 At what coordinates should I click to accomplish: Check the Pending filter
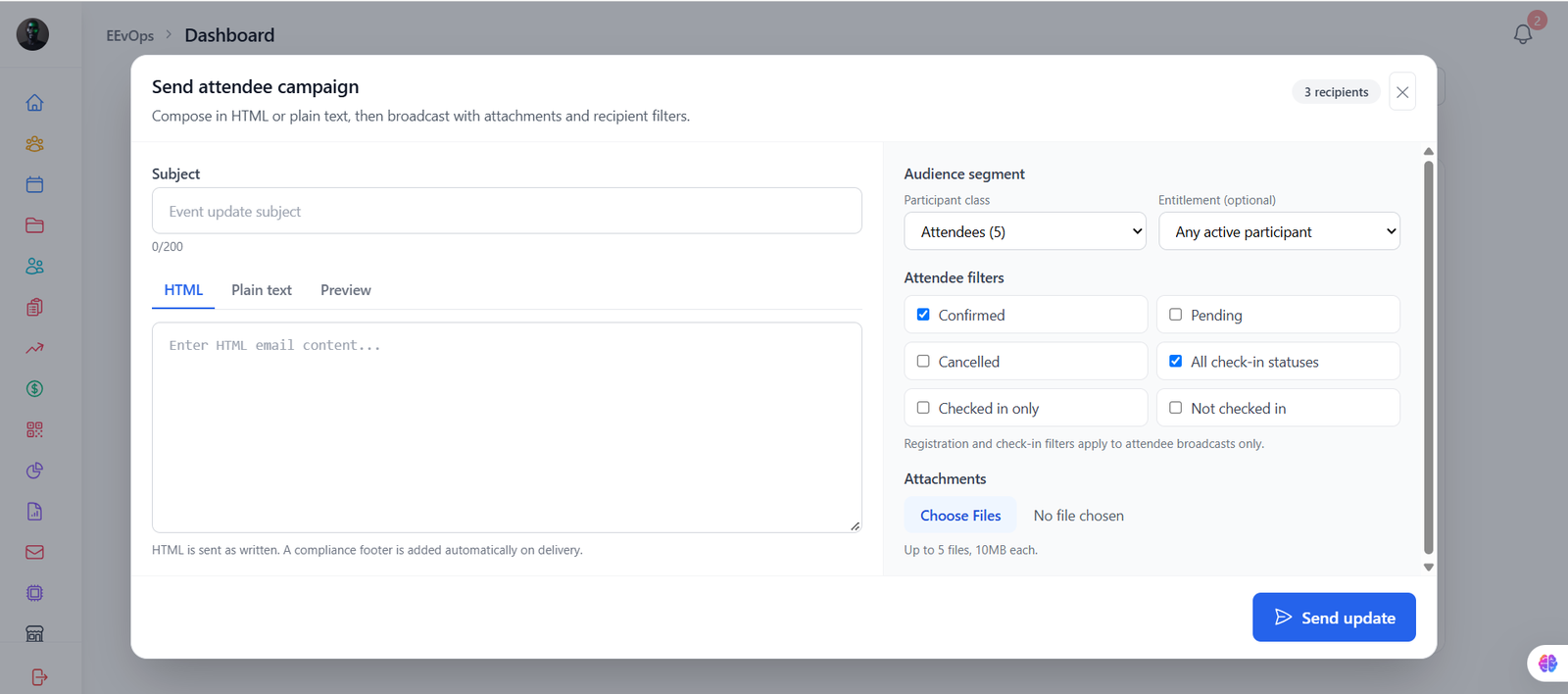click(x=1175, y=315)
